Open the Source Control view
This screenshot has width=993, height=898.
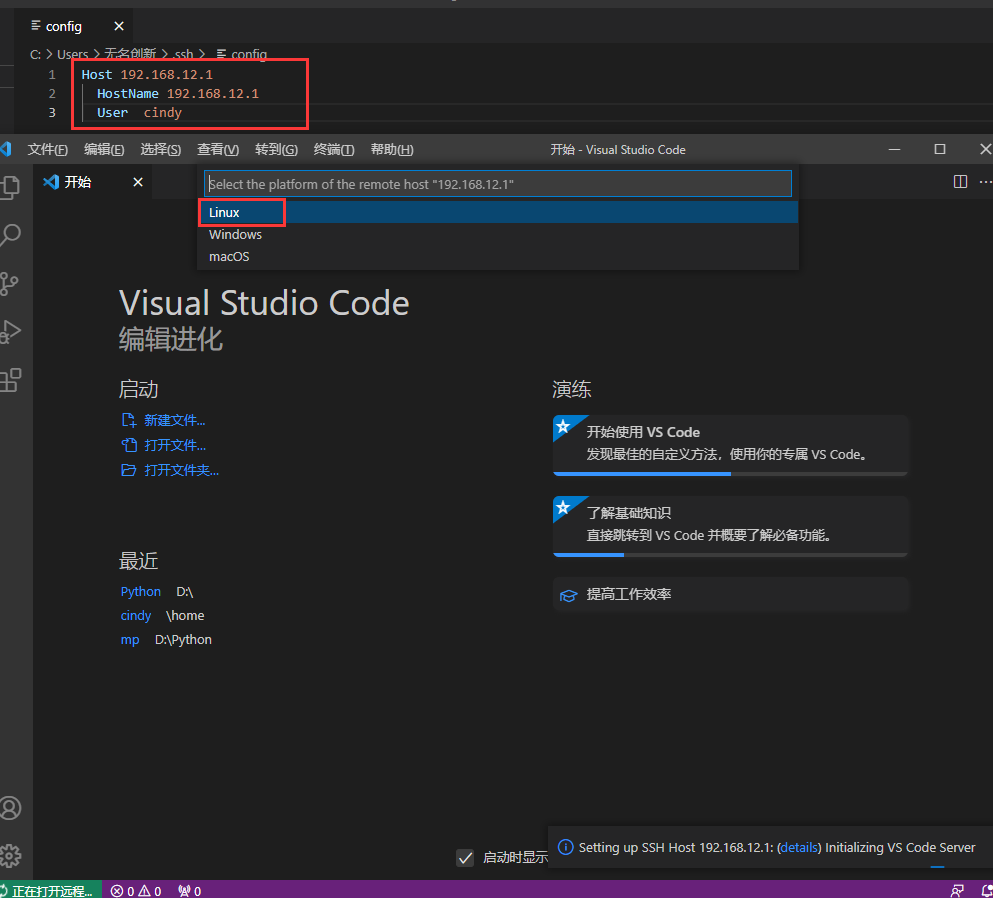(x=9, y=284)
